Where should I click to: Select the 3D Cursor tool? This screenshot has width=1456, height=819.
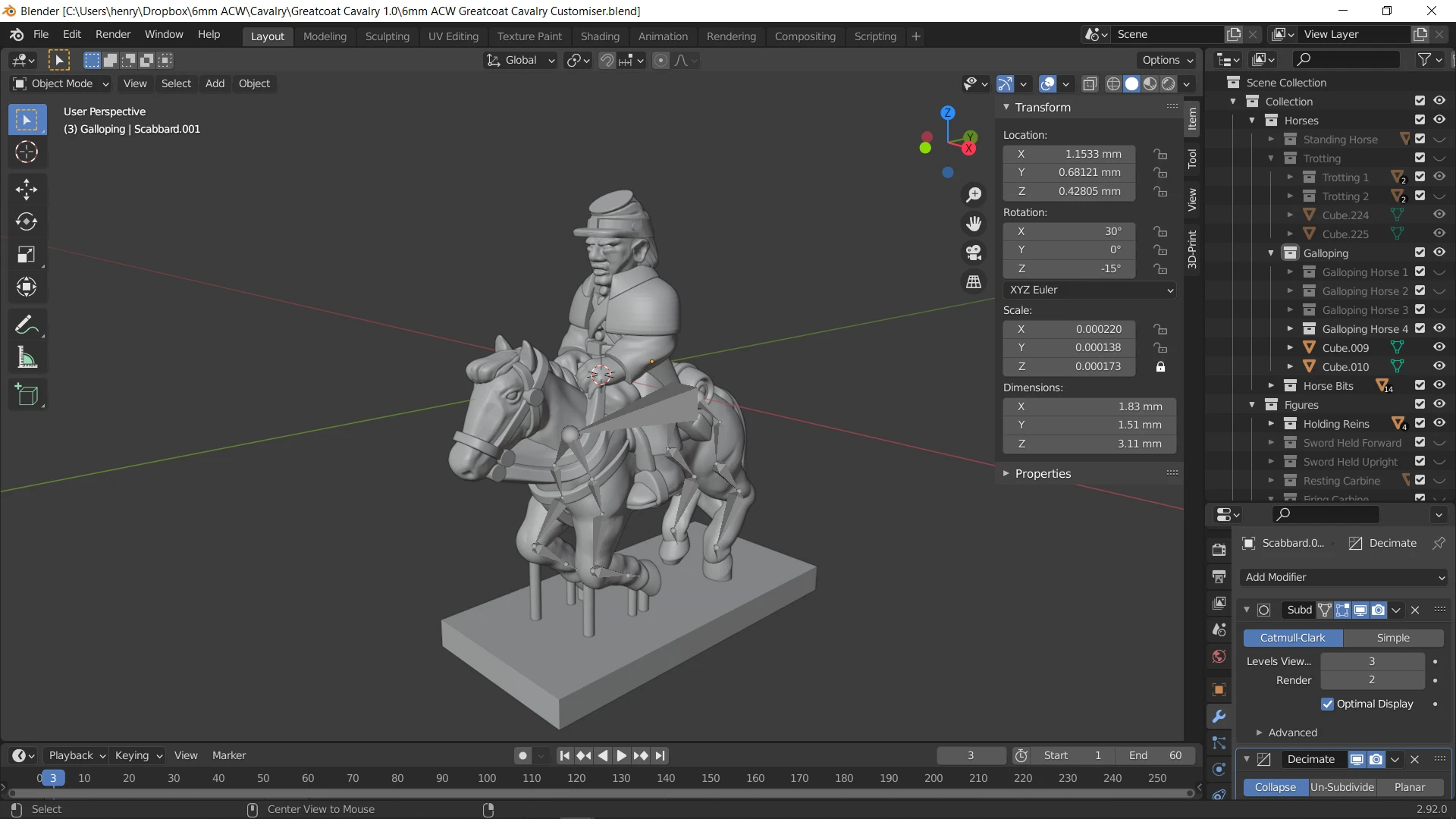pos(27,152)
